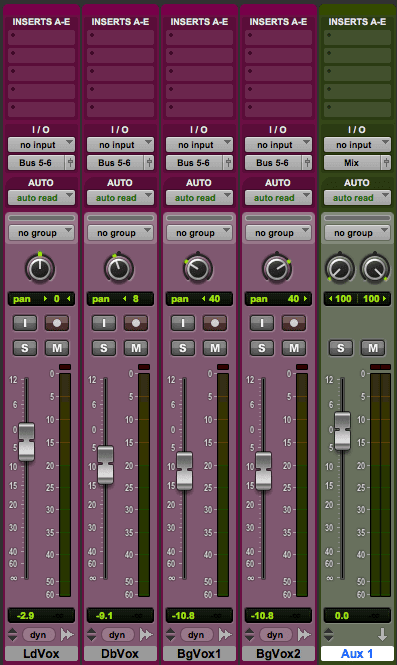Click the DbVox pan knob
397x665 pixels.
pos(119,269)
